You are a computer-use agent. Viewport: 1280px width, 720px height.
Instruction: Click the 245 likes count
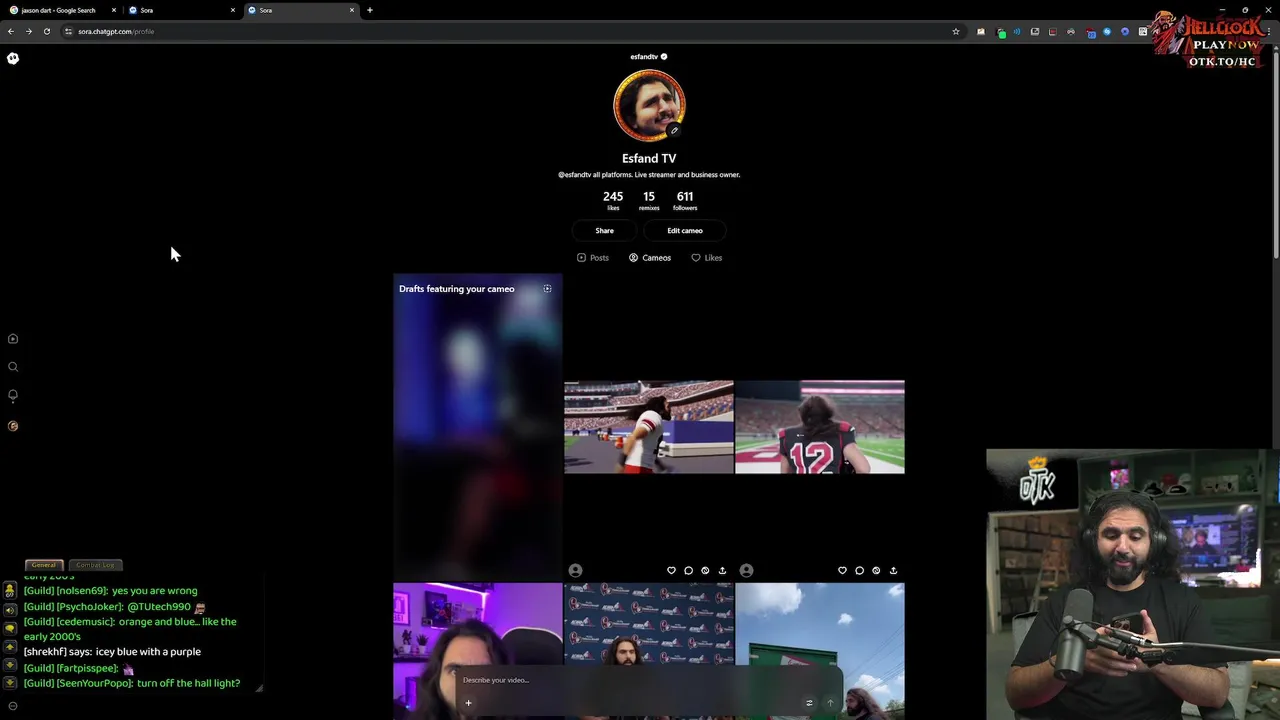point(613,200)
